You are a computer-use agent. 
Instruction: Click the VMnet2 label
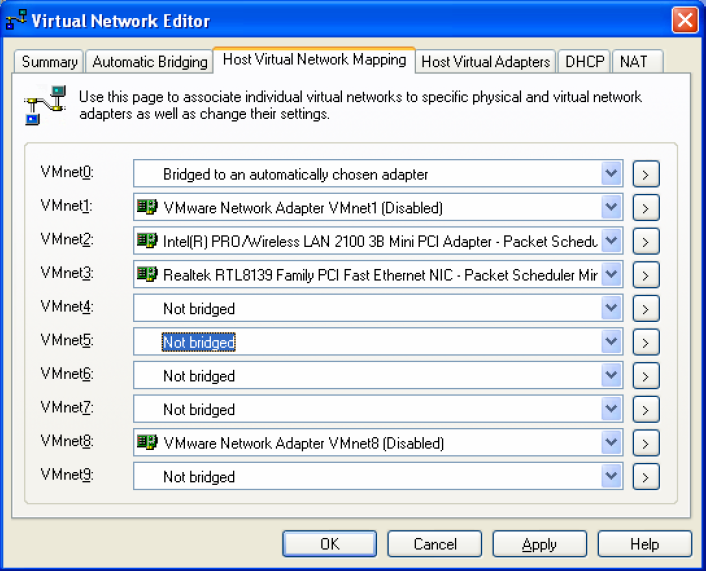(67, 239)
